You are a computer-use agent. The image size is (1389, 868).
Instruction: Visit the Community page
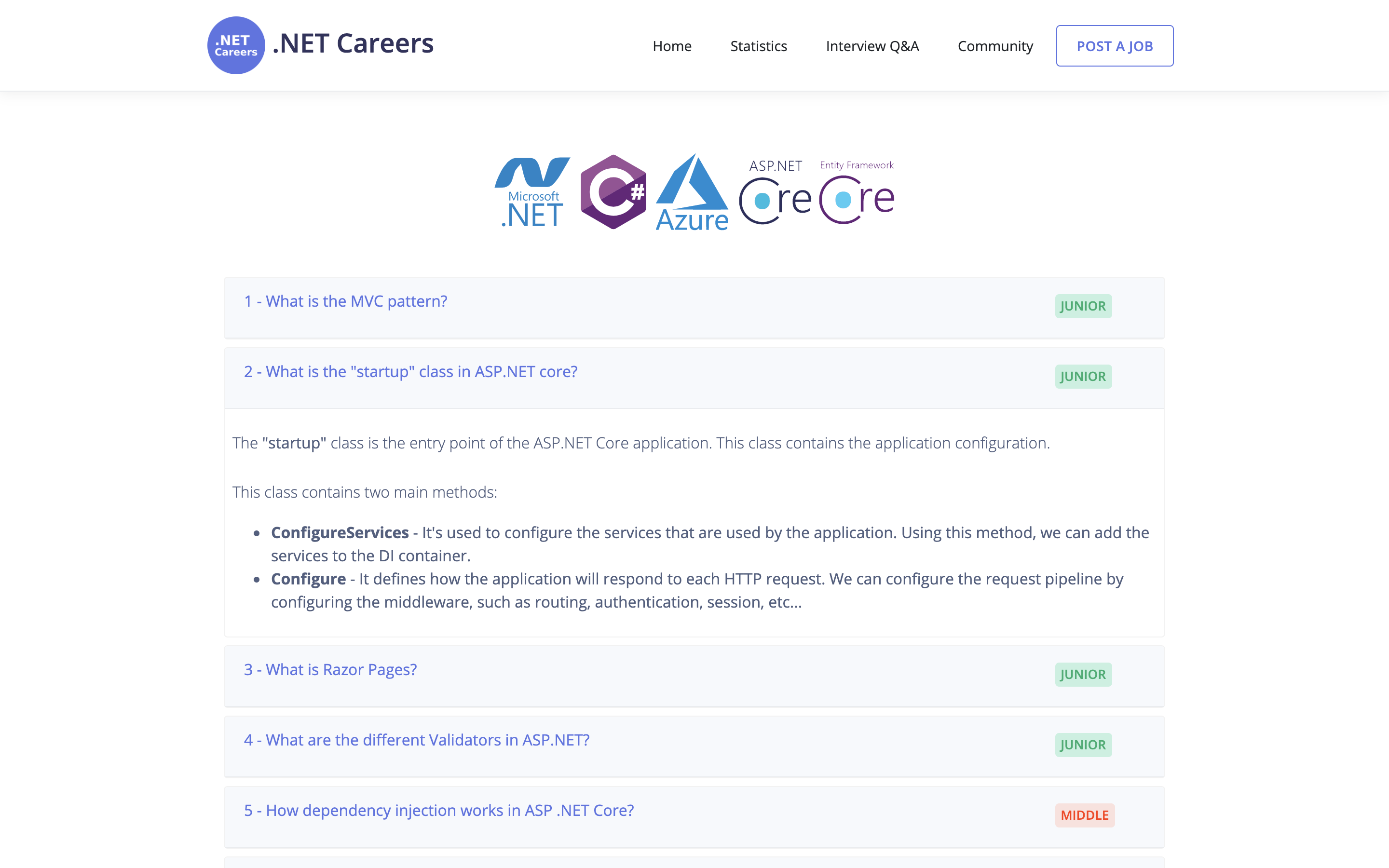tap(994, 46)
